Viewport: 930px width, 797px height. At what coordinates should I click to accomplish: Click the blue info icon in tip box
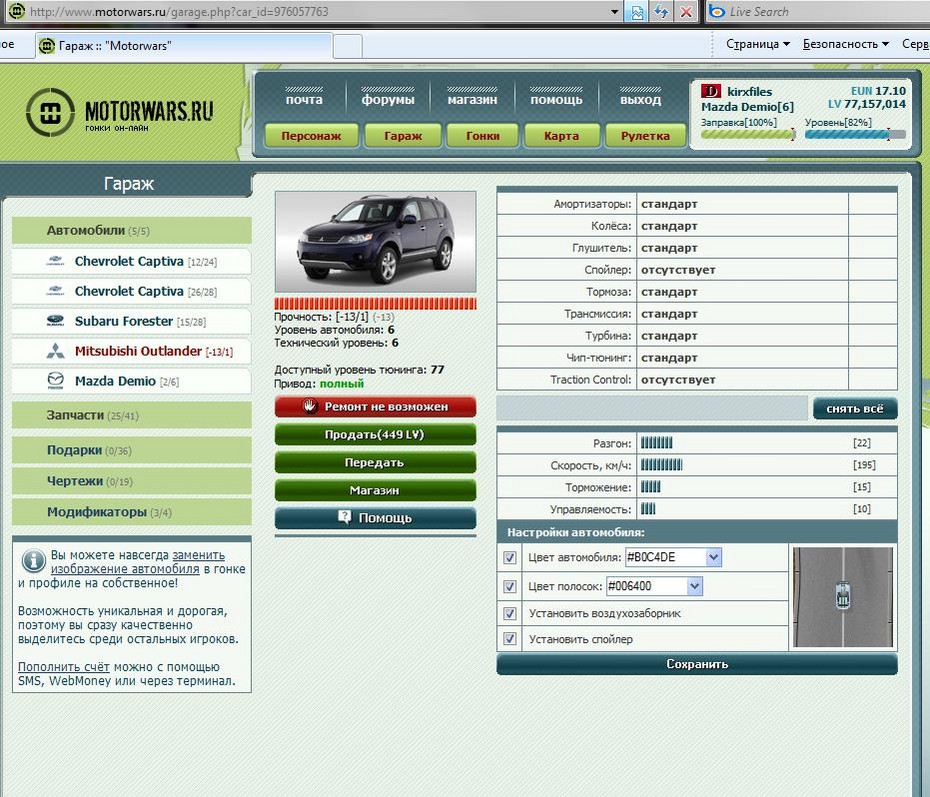tap(33, 560)
